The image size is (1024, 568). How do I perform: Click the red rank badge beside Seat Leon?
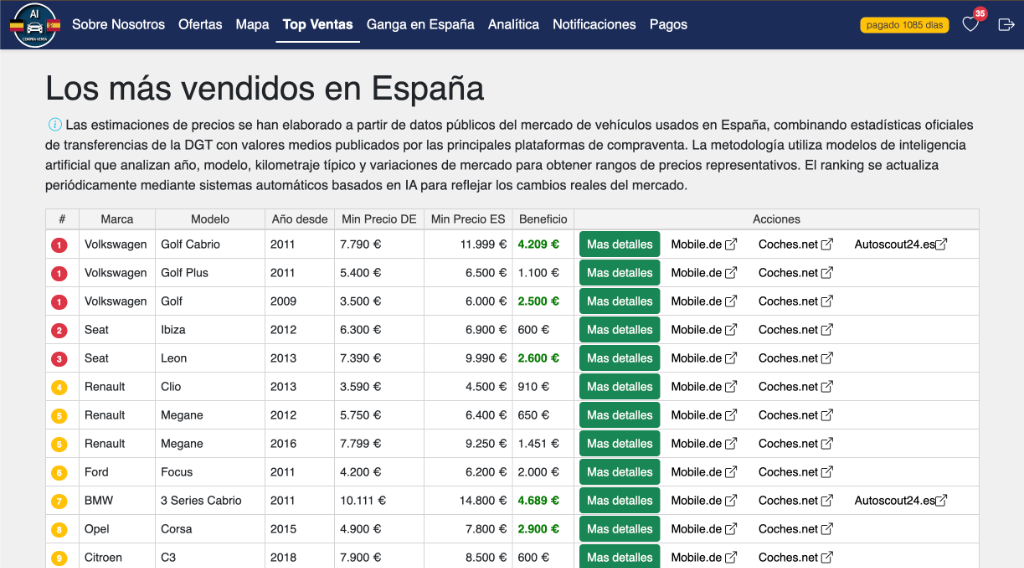[59, 358]
